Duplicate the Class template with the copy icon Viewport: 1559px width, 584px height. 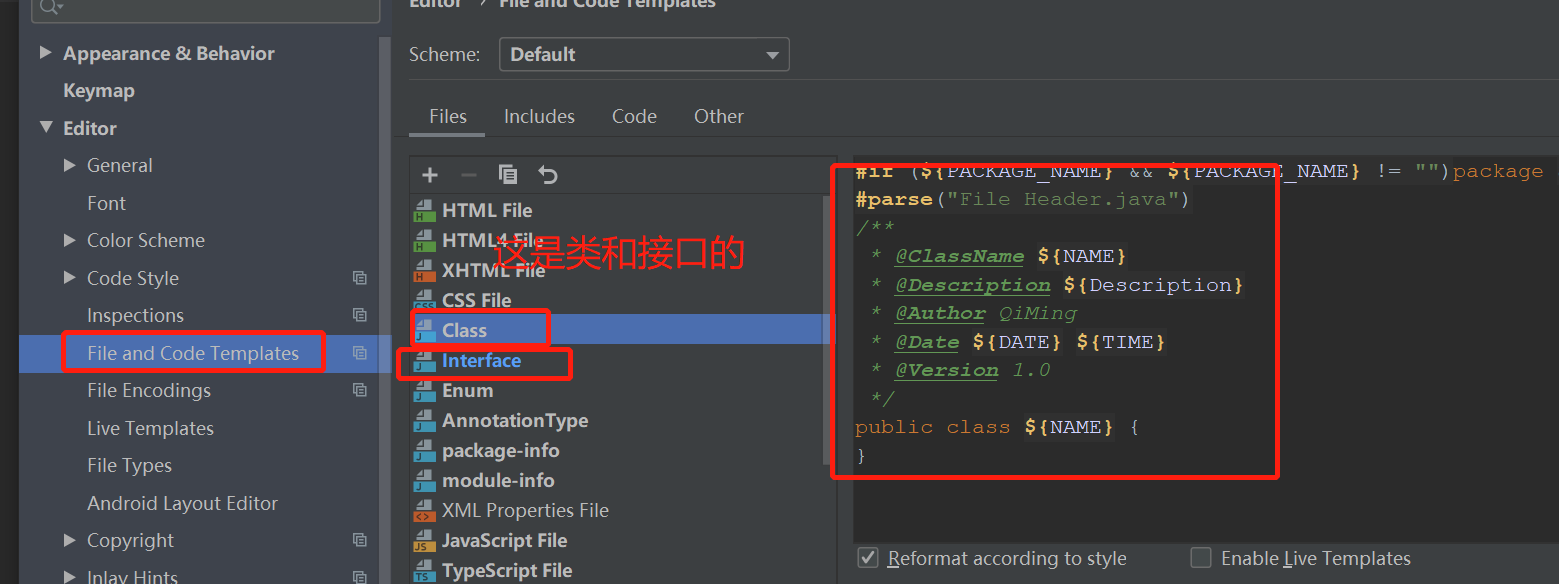tap(508, 174)
